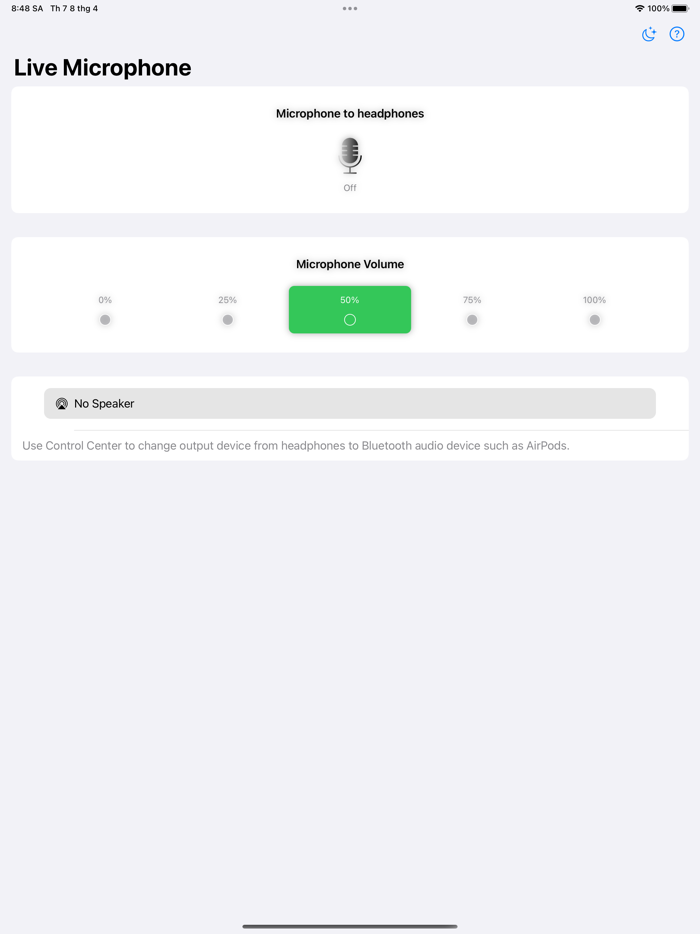700x934 pixels.
Task: Tap the Wi-Fi status icon
Action: tap(640, 8)
